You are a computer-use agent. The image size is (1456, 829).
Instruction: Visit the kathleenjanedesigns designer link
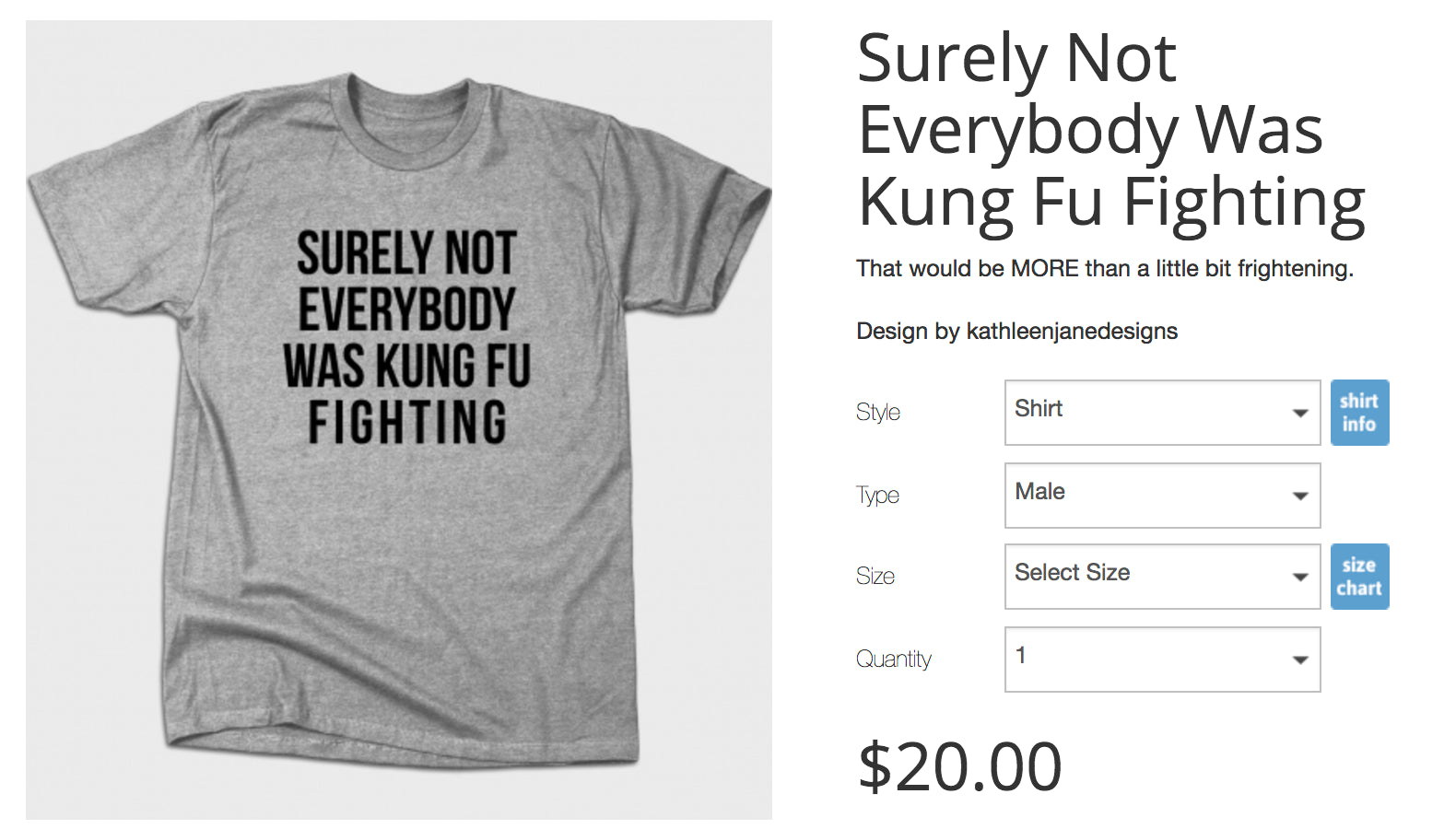point(1071,332)
